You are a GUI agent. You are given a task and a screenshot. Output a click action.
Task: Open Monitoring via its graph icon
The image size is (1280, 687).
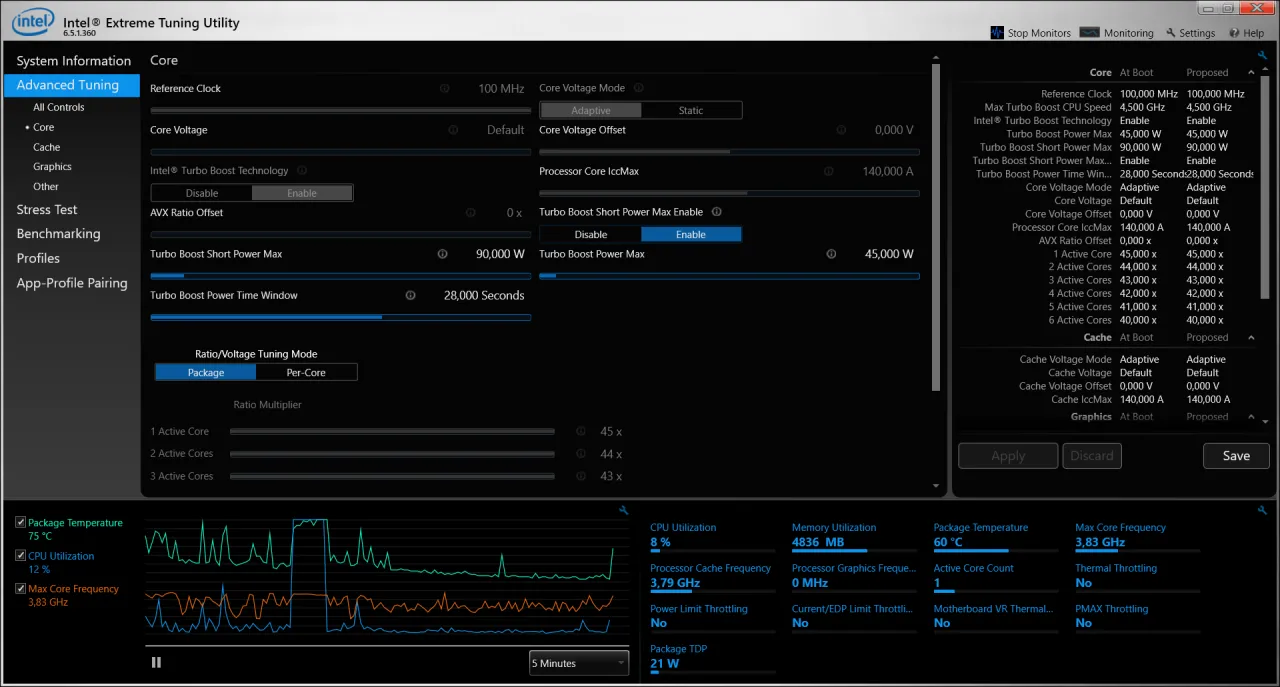(1092, 32)
